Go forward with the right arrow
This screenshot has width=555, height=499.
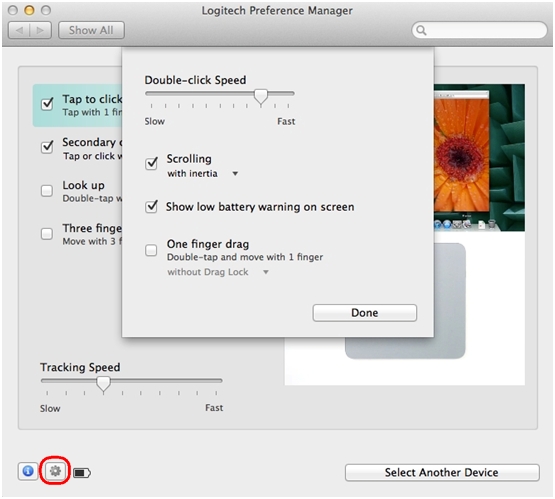point(41,30)
